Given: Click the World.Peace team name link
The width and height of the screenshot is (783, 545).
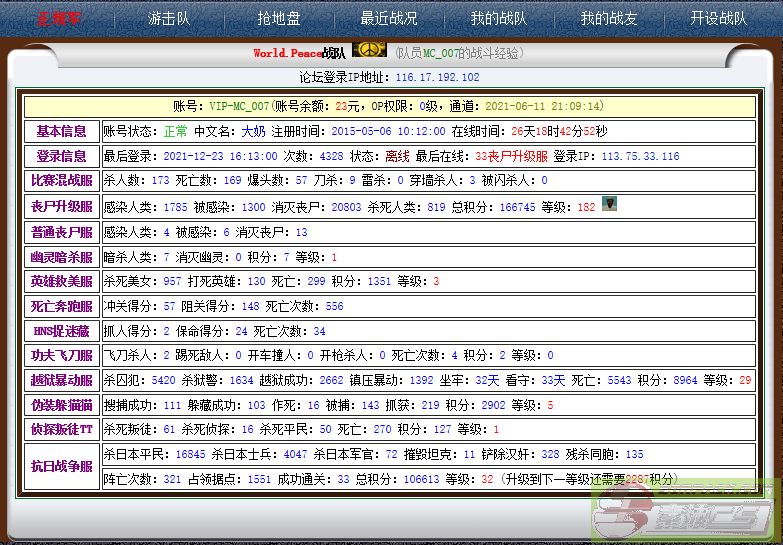Looking at the screenshot, I should click(x=298, y=53).
